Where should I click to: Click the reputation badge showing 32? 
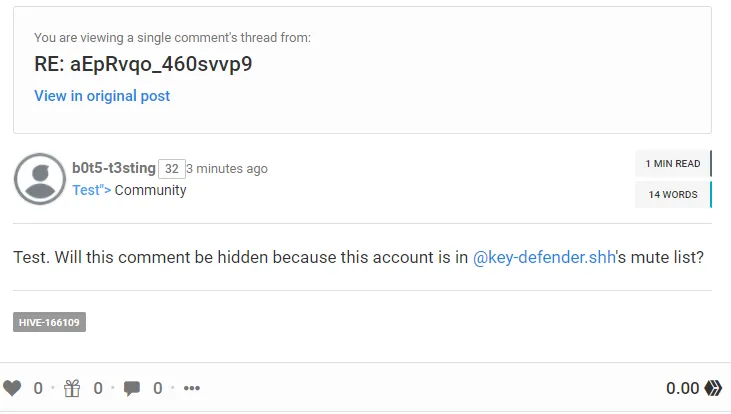[172, 169]
